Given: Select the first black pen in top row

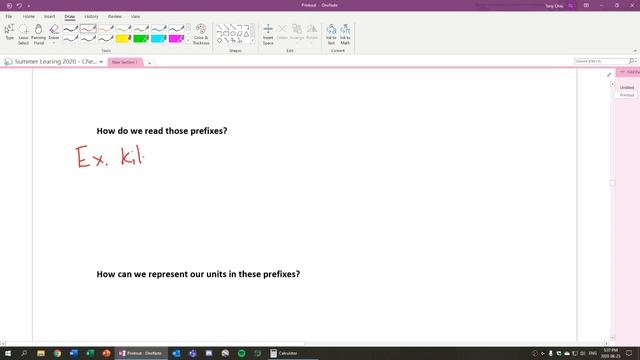Looking at the screenshot, I should [x=71, y=29].
